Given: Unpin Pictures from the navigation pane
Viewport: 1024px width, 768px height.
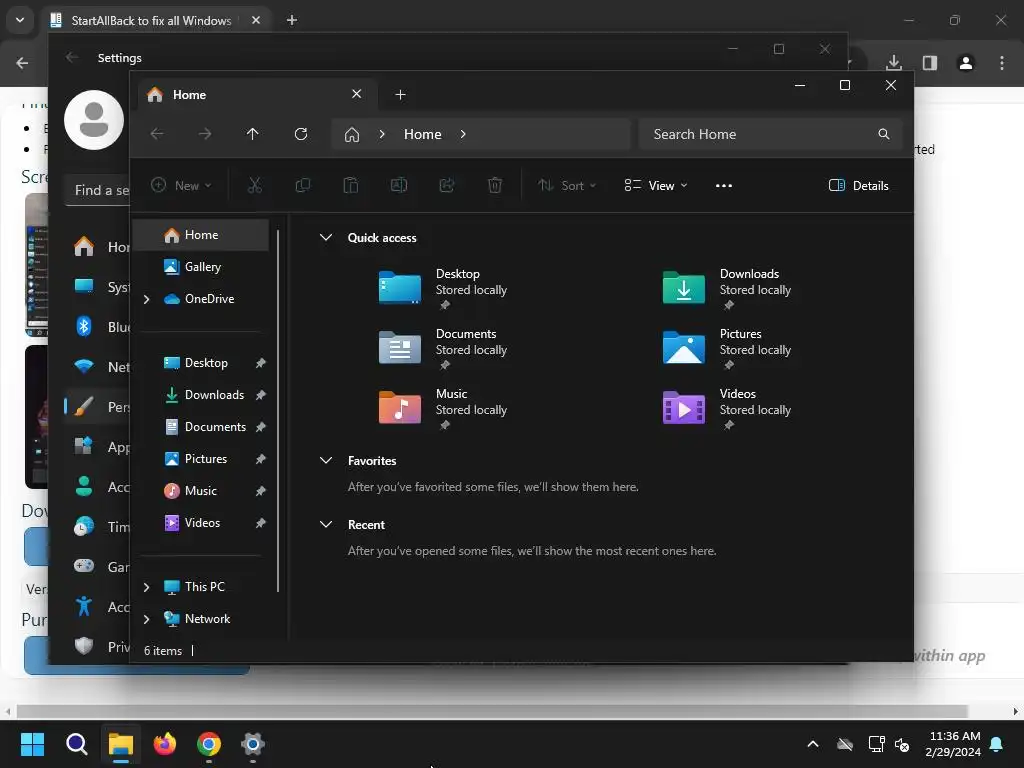Looking at the screenshot, I should [x=261, y=459].
